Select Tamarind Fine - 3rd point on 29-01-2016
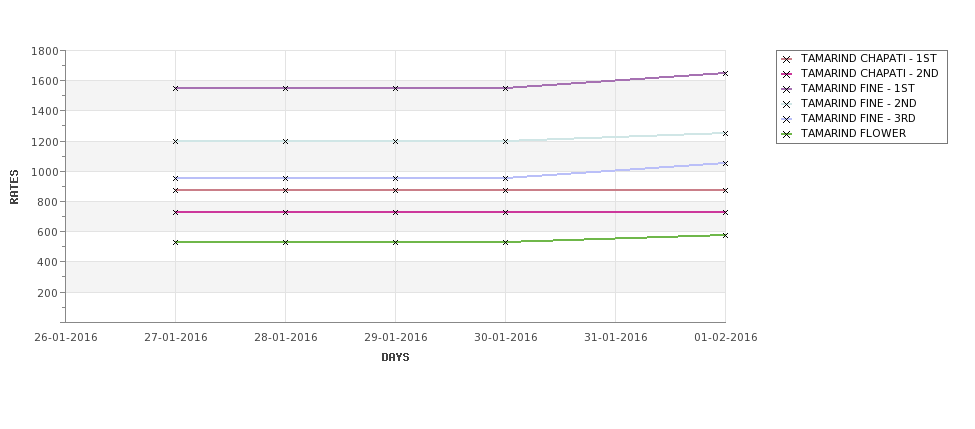This screenshot has width=975, height=429. 395,178
